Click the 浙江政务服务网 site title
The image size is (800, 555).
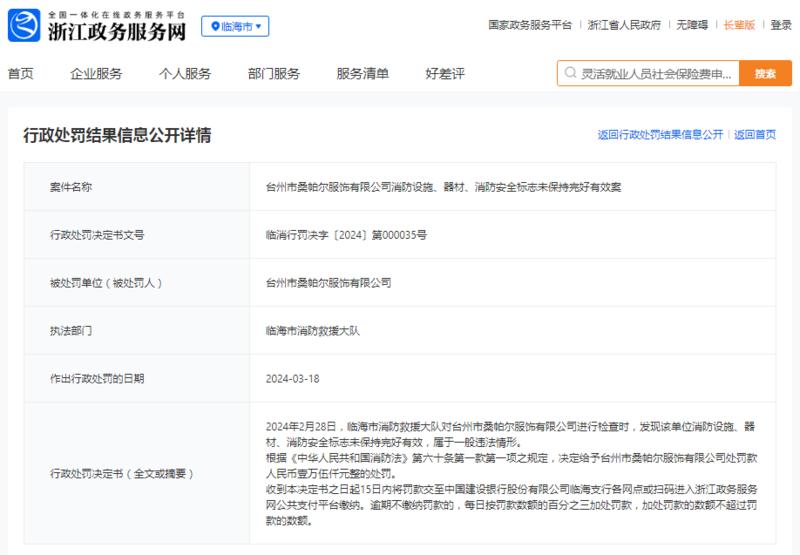[117, 32]
